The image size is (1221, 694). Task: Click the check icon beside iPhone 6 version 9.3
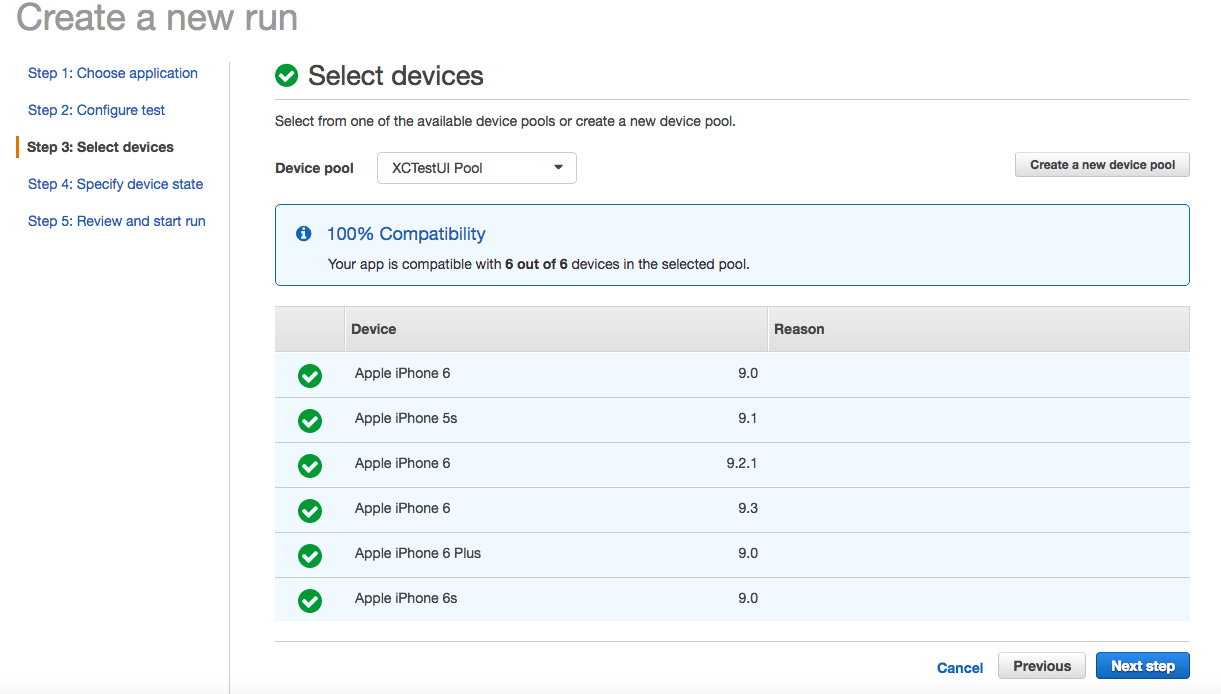pyautogui.click(x=309, y=510)
